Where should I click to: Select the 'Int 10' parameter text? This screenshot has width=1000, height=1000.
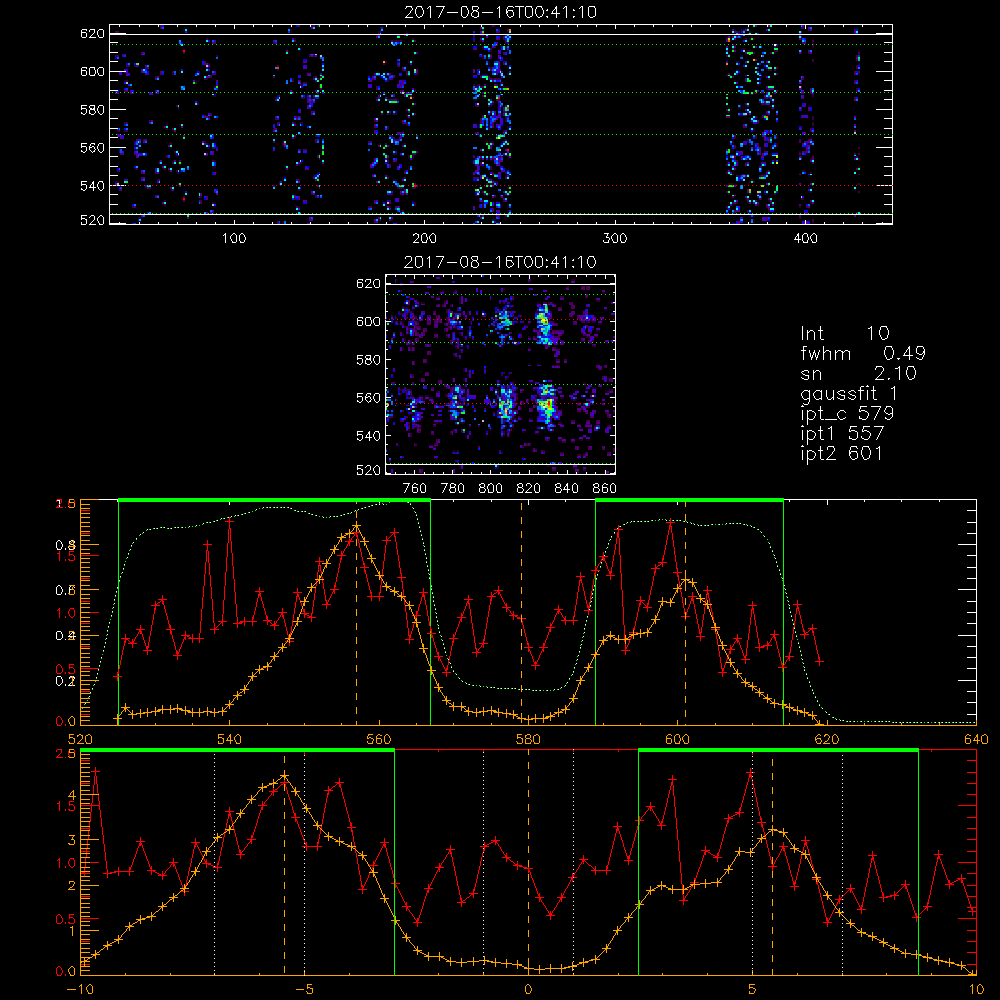[x=844, y=333]
